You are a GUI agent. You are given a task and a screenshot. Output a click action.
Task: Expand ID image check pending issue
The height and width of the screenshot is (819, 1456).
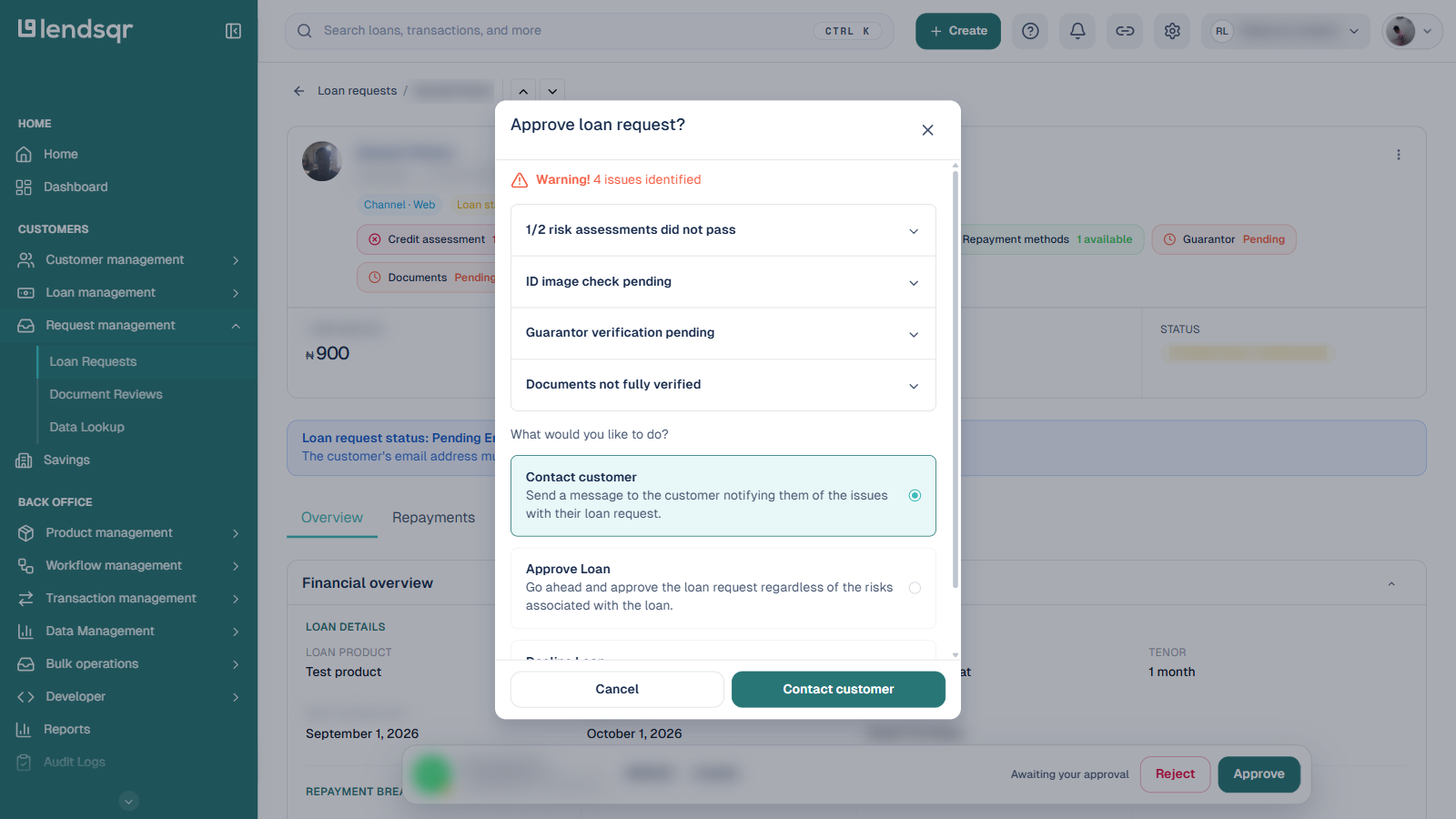click(723, 282)
